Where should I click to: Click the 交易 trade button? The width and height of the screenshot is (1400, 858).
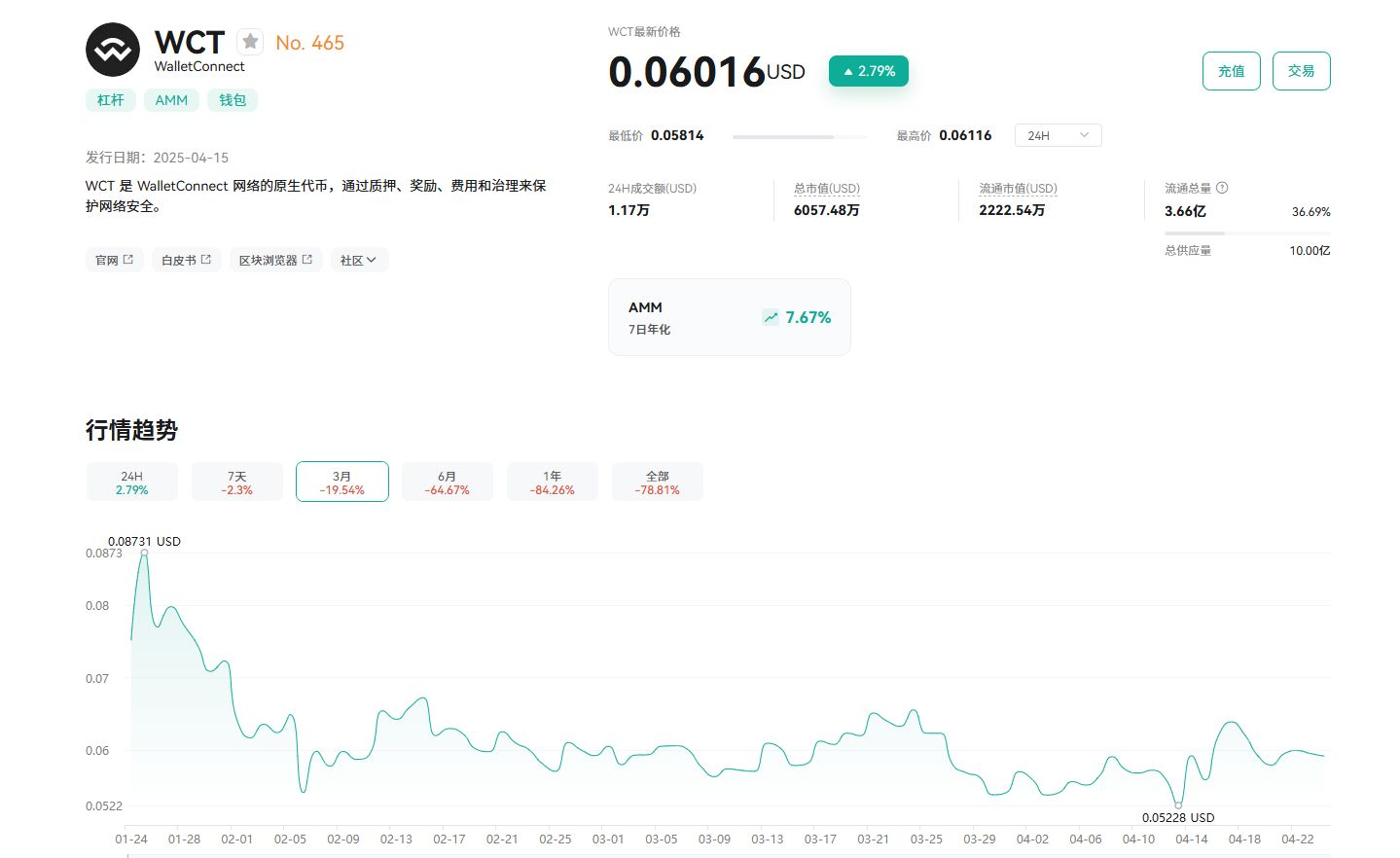[x=1302, y=71]
